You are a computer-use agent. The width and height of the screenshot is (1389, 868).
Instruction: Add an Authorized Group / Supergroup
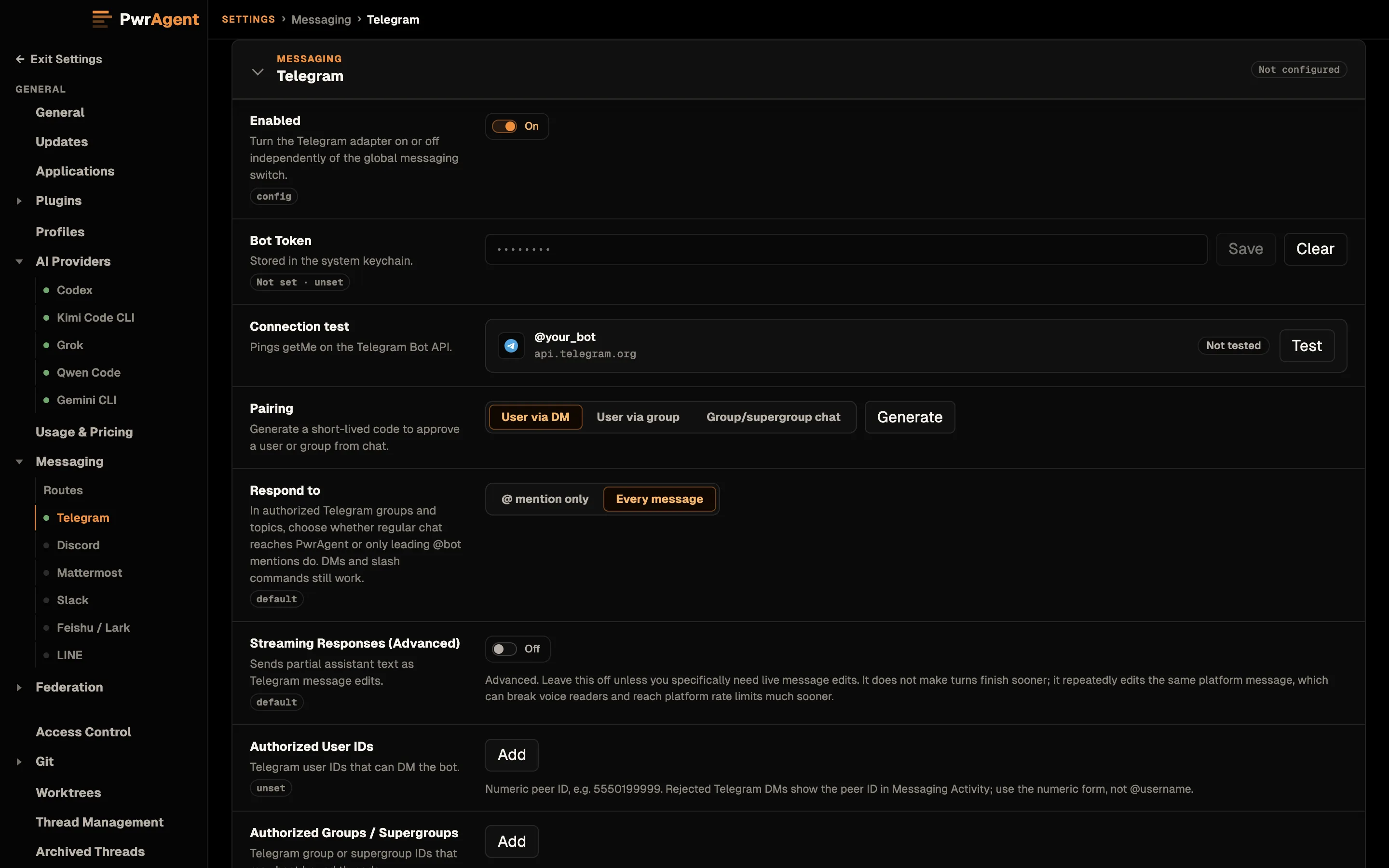511,841
